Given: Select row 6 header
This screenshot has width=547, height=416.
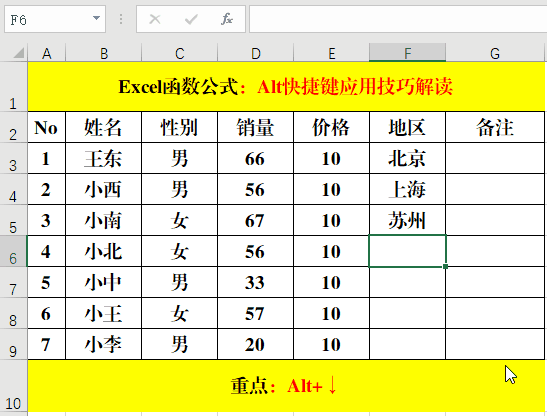Looking at the screenshot, I should coord(13,251).
